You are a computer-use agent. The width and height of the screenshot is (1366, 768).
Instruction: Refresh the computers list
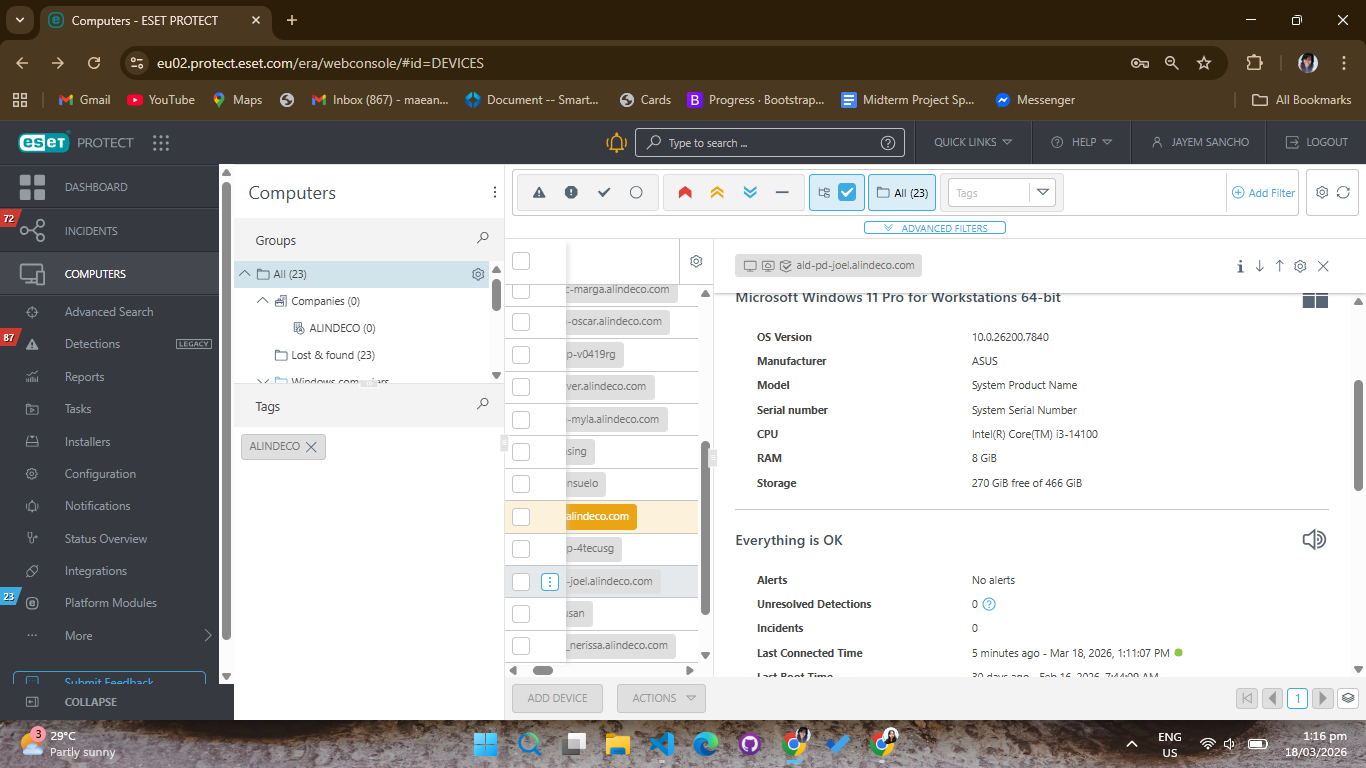point(1343,192)
